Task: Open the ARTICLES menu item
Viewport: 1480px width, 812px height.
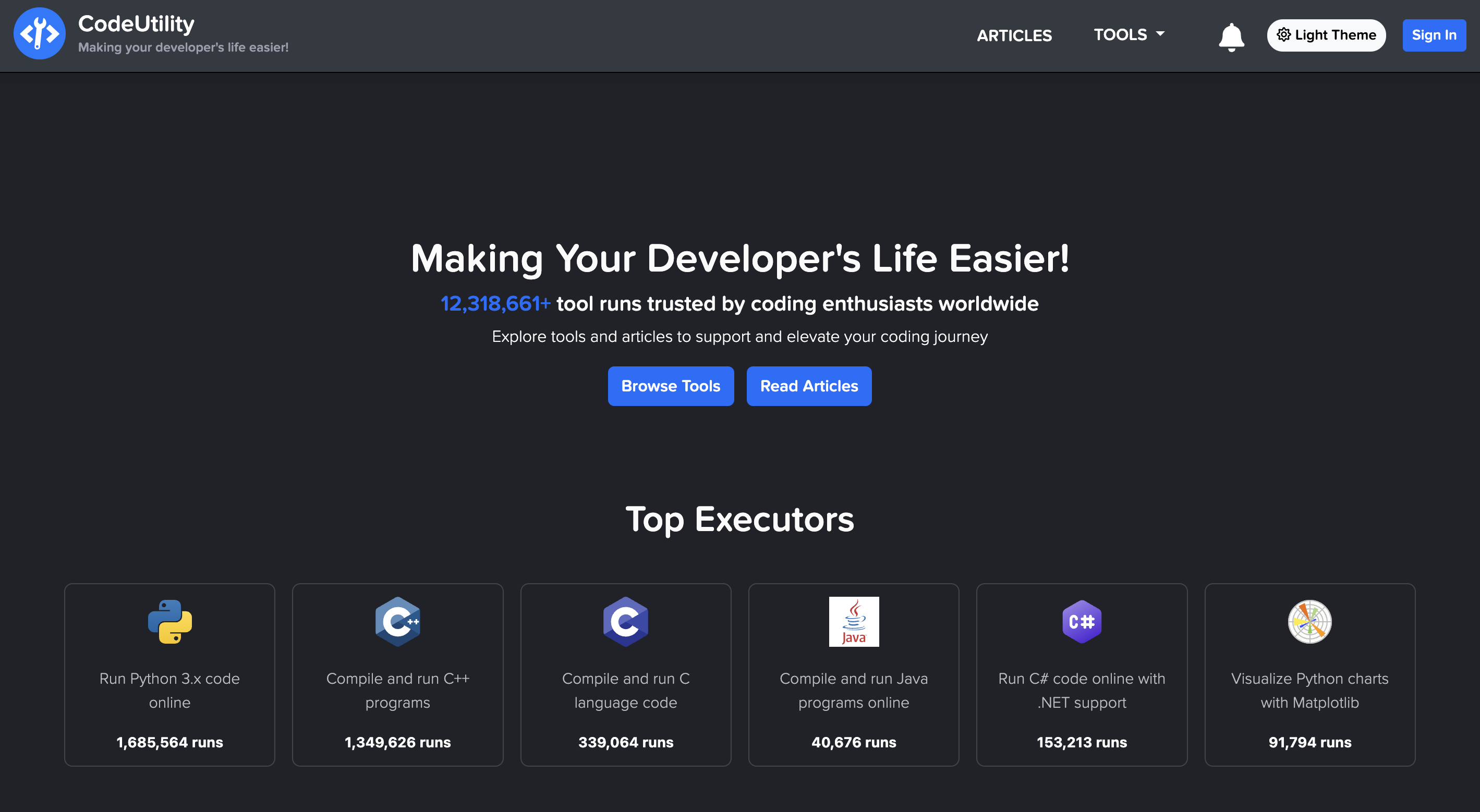Action: [x=1014, y=35]
